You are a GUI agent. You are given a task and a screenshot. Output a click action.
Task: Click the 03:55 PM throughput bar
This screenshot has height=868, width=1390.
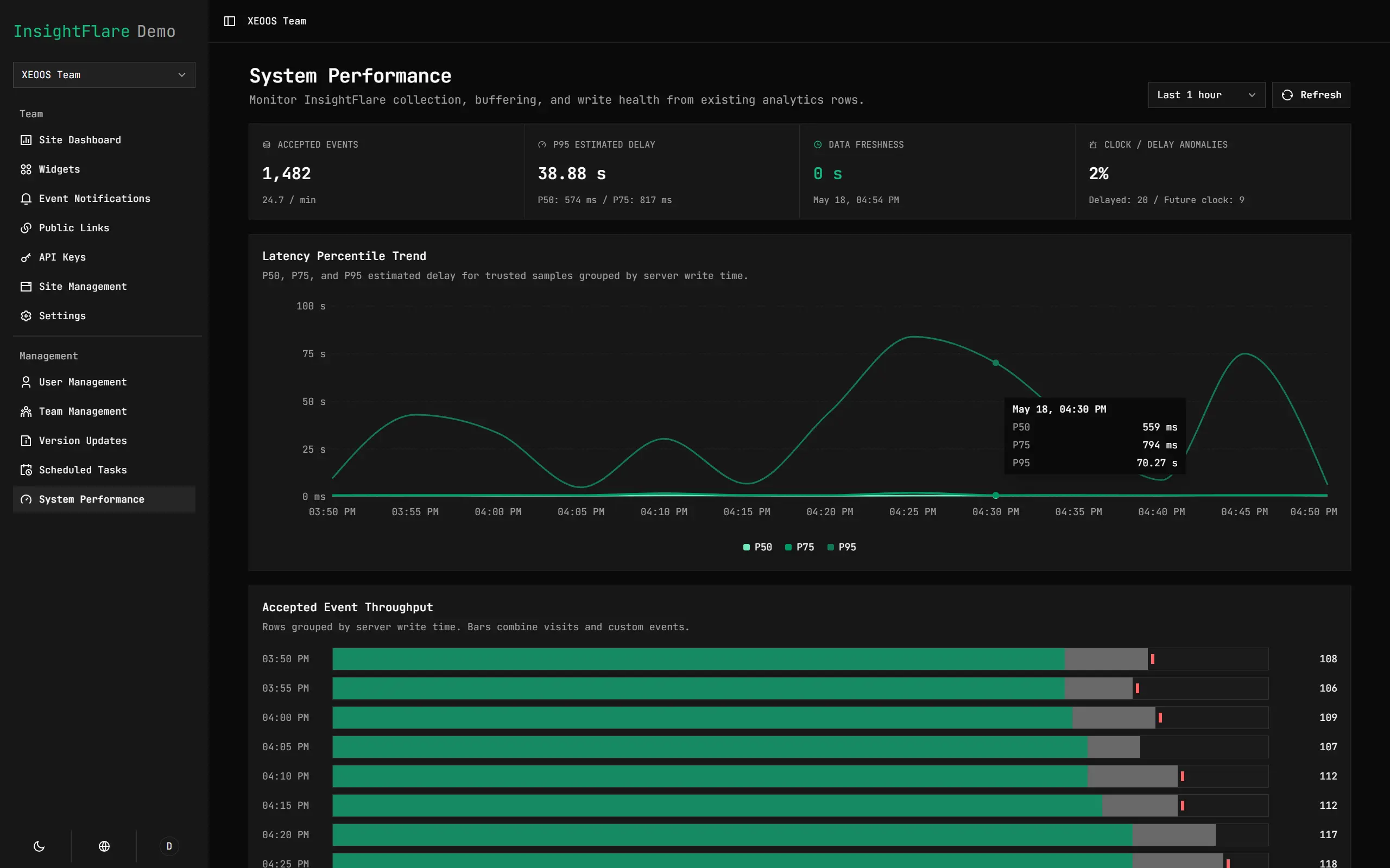(800, 688)
